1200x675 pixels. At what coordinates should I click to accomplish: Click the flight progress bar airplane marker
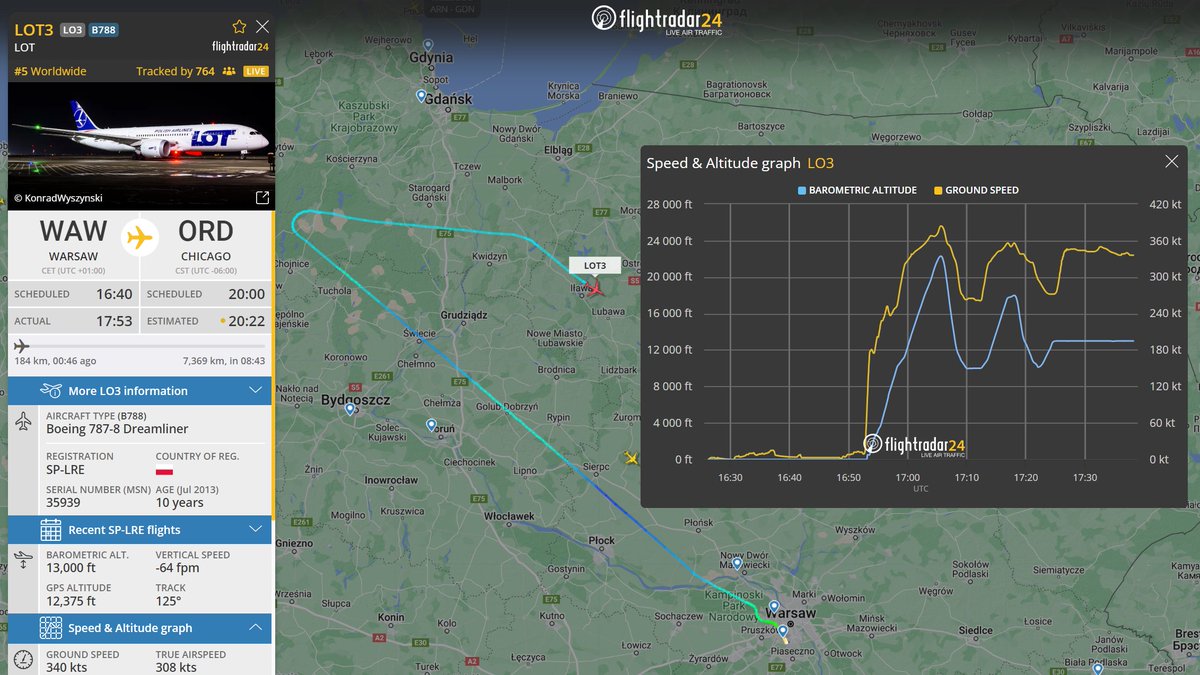(x=22, y=346)
